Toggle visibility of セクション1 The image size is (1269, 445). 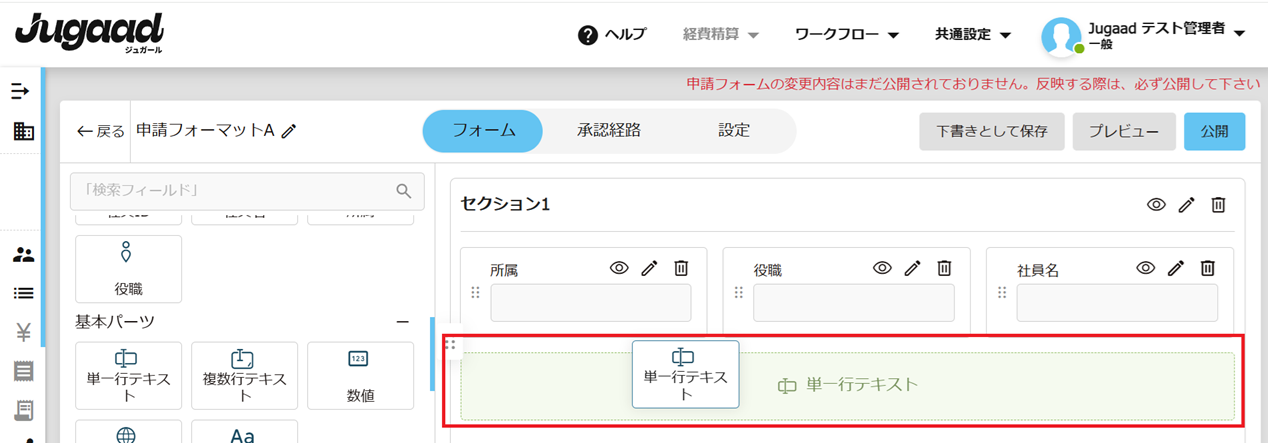click(1156, 204)
